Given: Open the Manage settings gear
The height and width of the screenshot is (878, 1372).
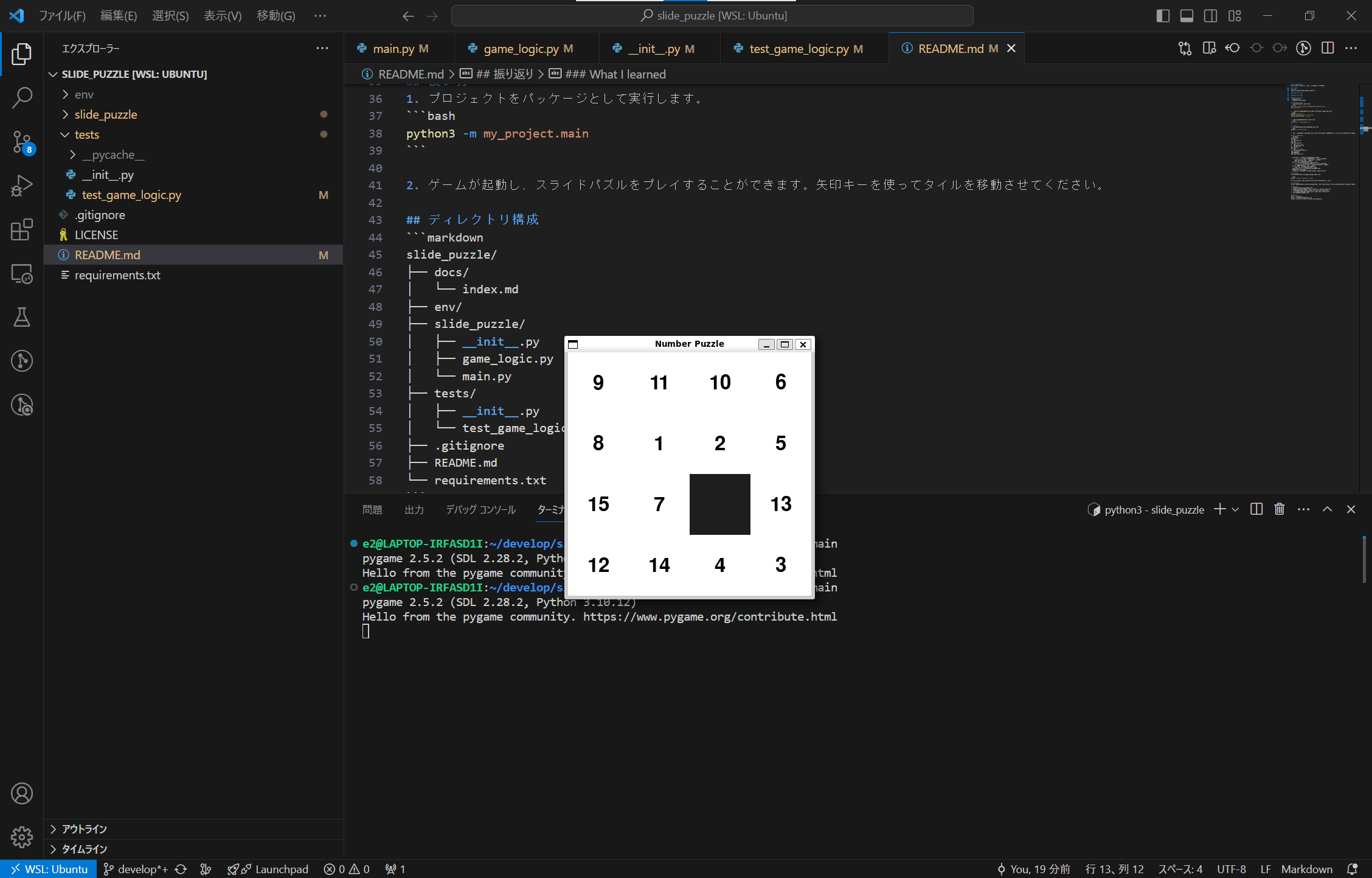Looking at the screenshot, I should click(22, 837).
